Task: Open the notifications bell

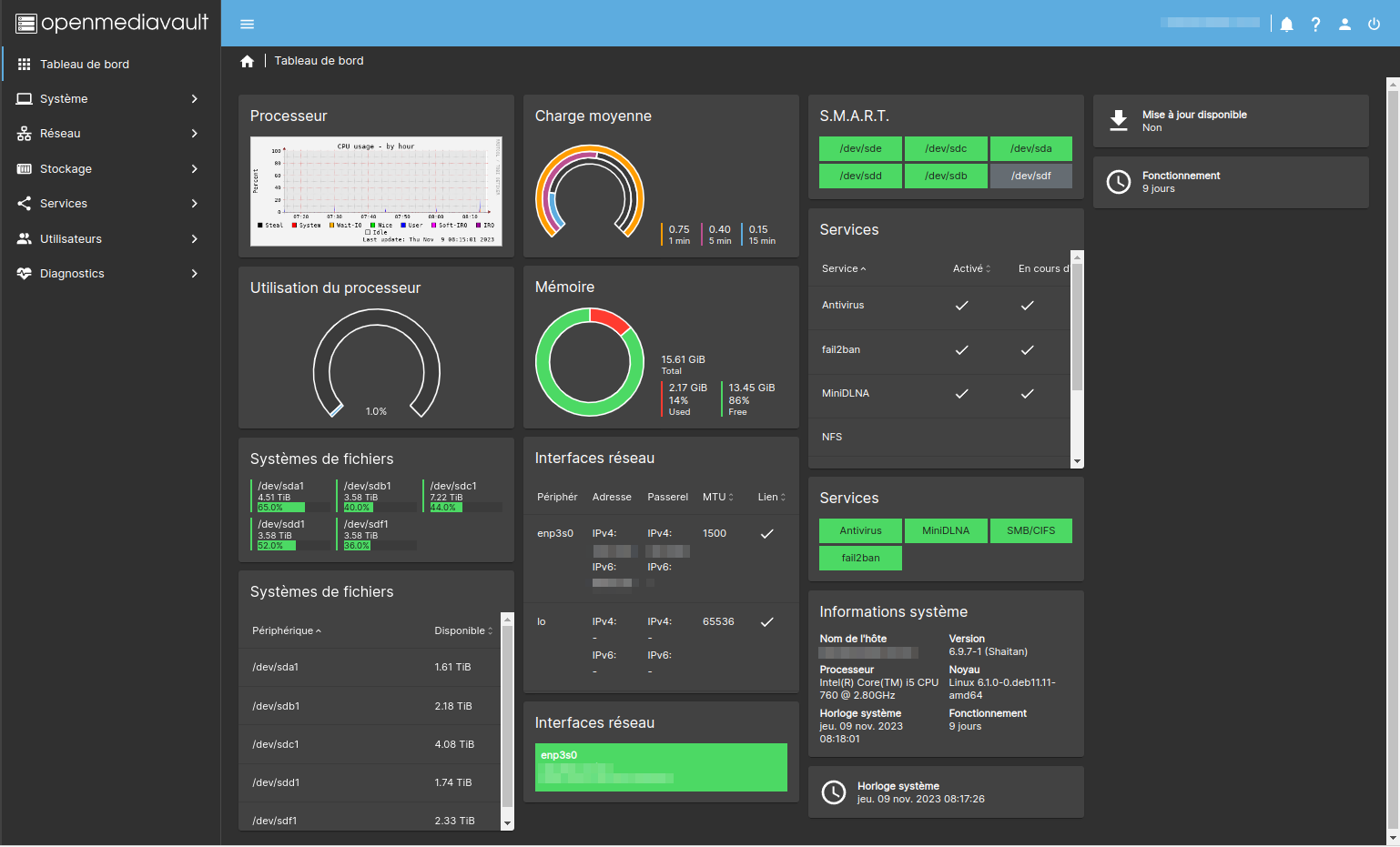Action: pyautogui.click(x=1286, y=25)
